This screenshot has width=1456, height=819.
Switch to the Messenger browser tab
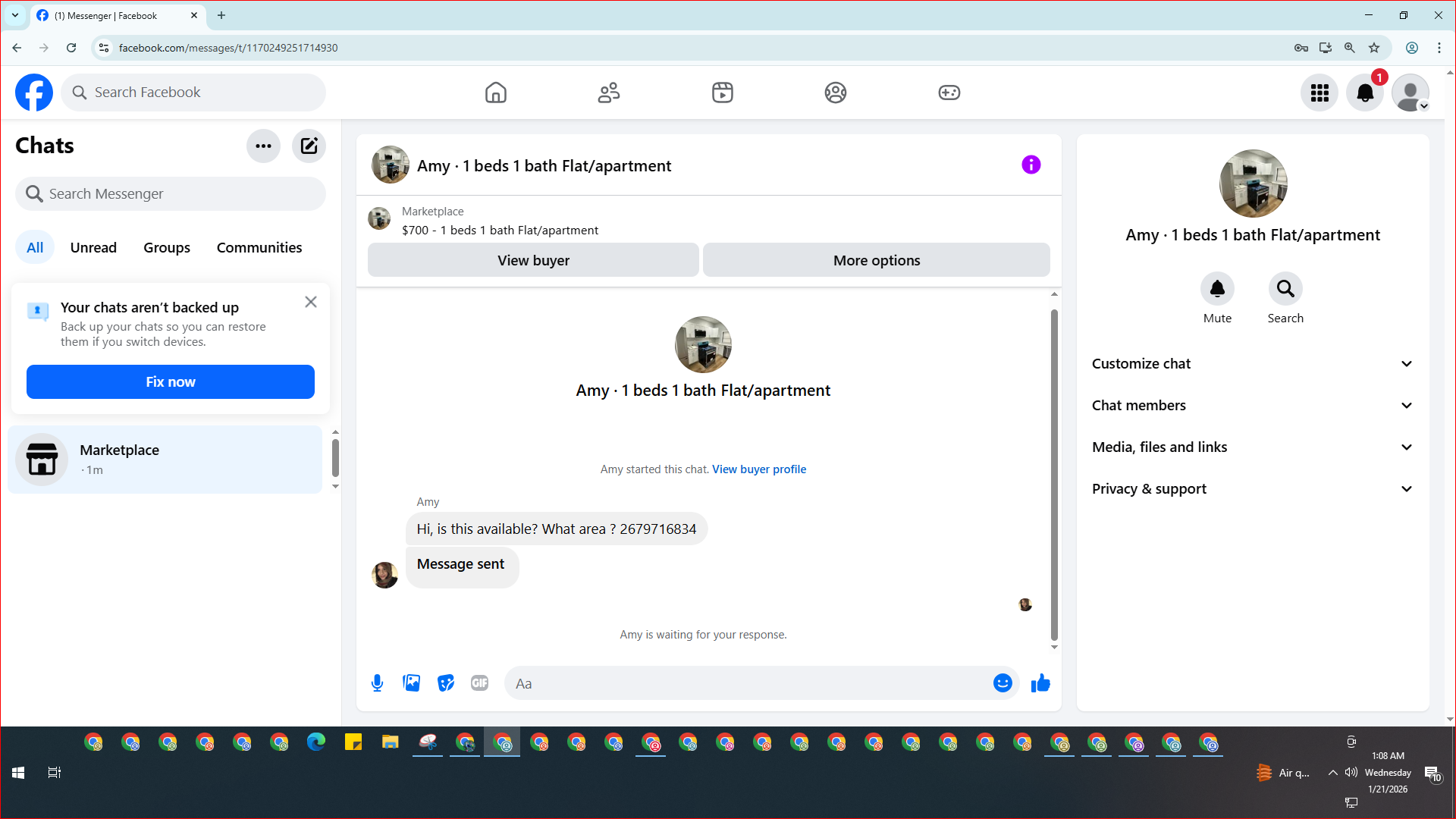point(118,15)
